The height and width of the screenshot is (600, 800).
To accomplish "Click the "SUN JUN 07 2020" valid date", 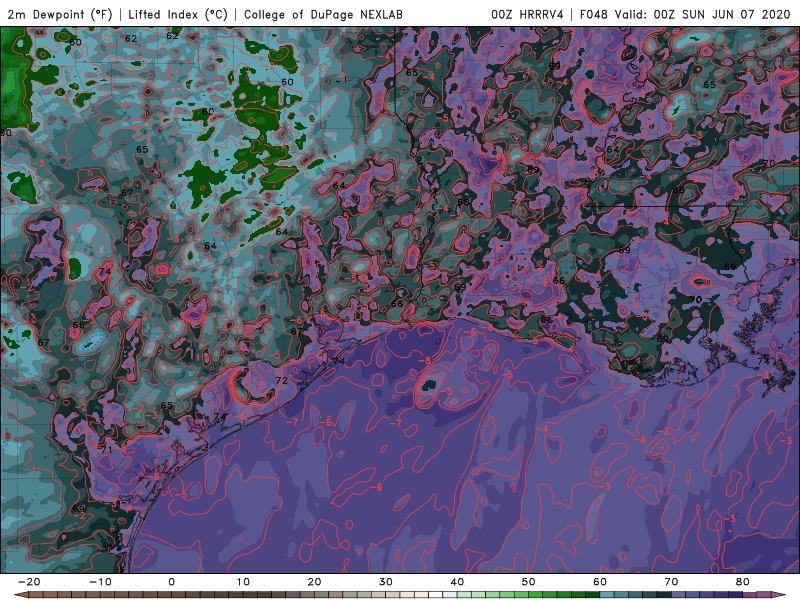I will 736,14.
